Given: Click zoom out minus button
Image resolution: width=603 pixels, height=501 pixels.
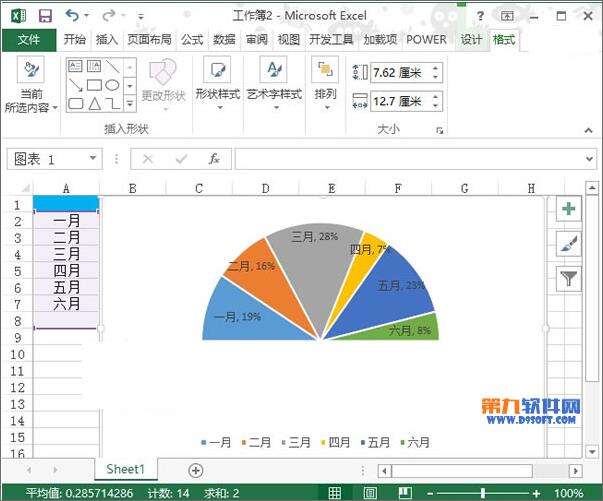Looking at the screenshot, I should (x=430, y=493).
